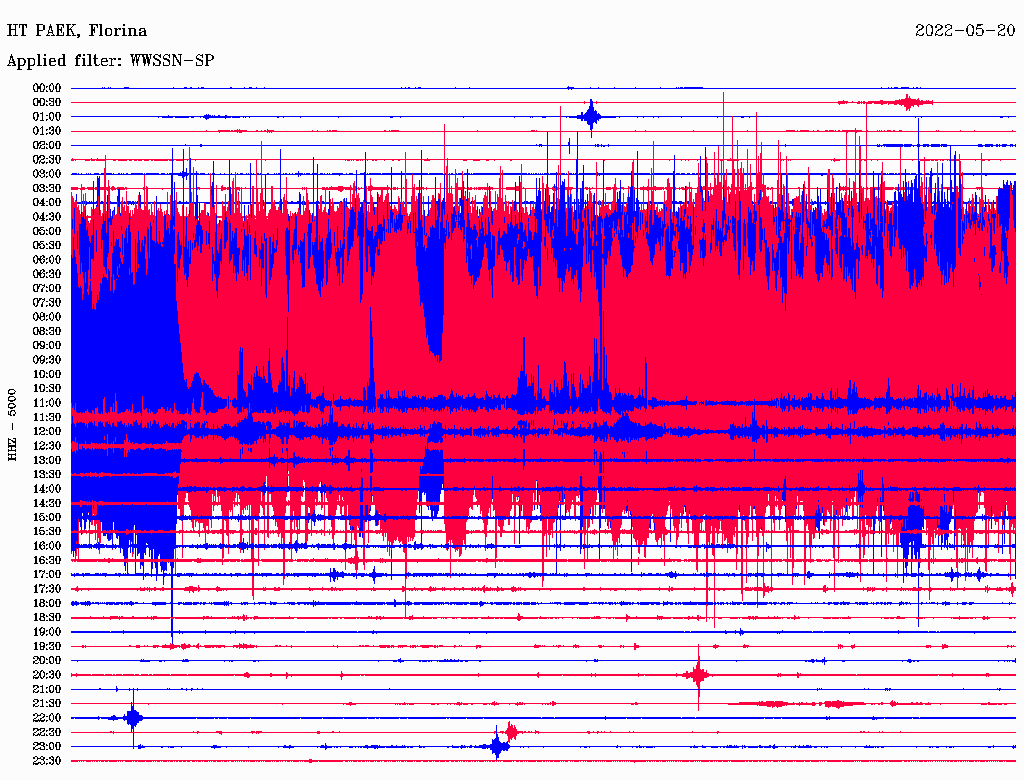Image resolution: width=1024 pixels, height=780 pixels.
Task: Select the 03:00 time label
Action: (x=47, y=174)
